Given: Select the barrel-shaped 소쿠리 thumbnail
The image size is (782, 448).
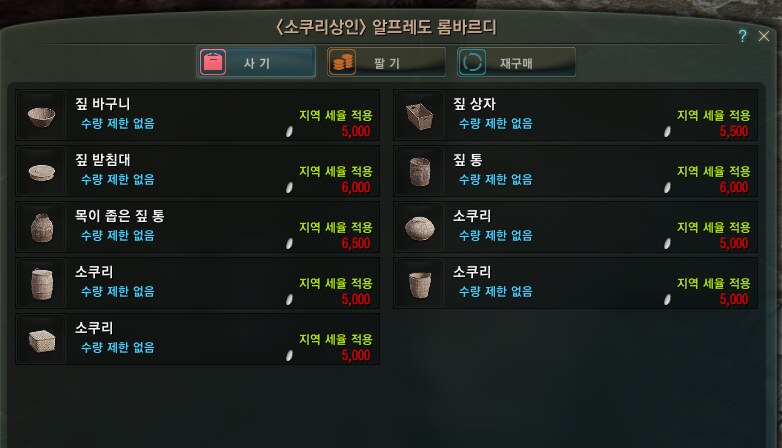Looking at the screenshot, I should (41, 283).
